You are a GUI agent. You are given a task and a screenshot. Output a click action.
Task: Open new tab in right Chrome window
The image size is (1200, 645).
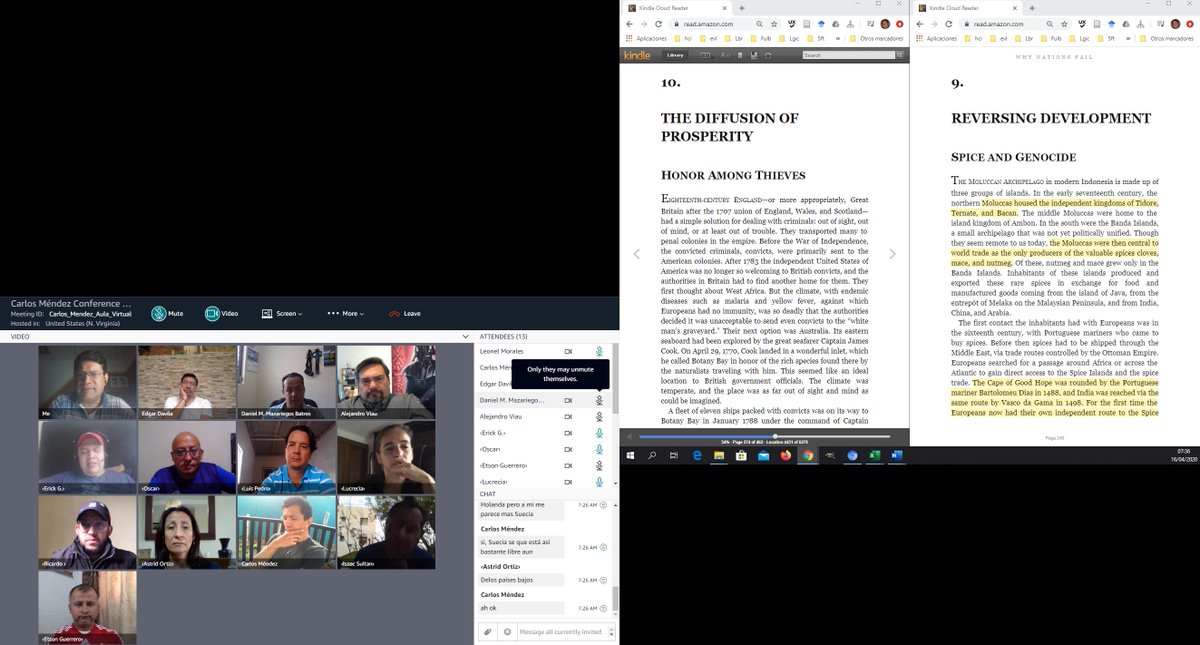1033,7
